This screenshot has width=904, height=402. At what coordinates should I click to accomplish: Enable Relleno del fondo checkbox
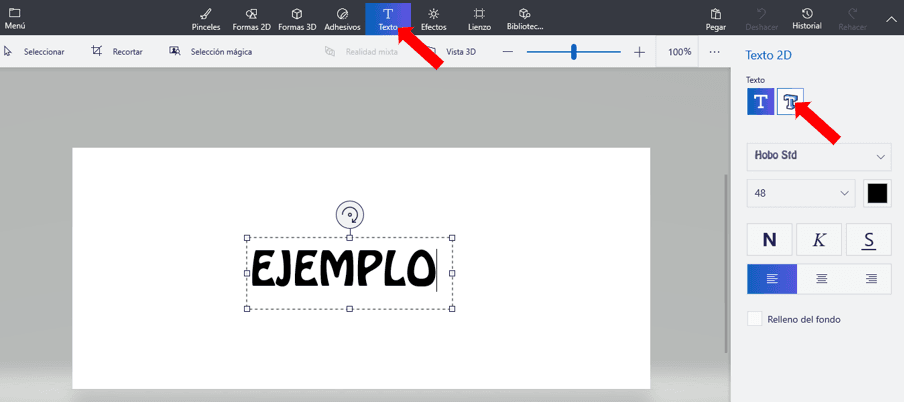(x=755, y=319)
